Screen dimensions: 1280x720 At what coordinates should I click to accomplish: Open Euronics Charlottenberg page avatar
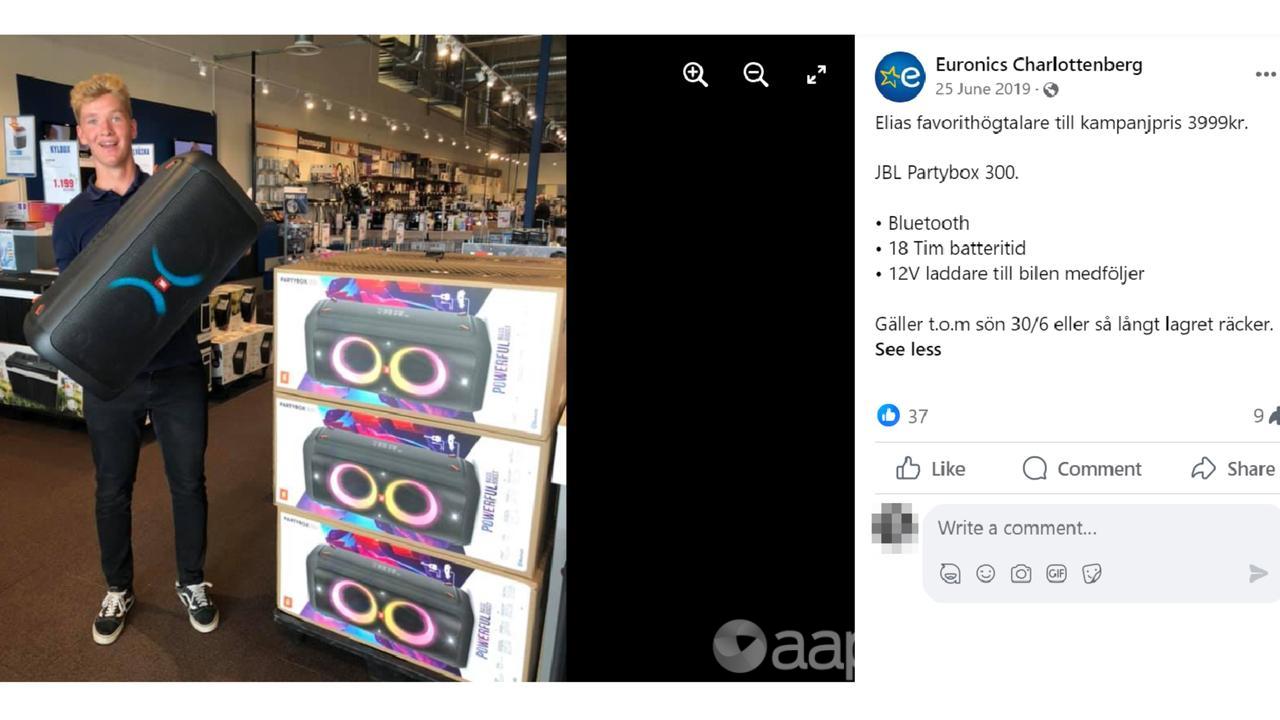(900, 77)
